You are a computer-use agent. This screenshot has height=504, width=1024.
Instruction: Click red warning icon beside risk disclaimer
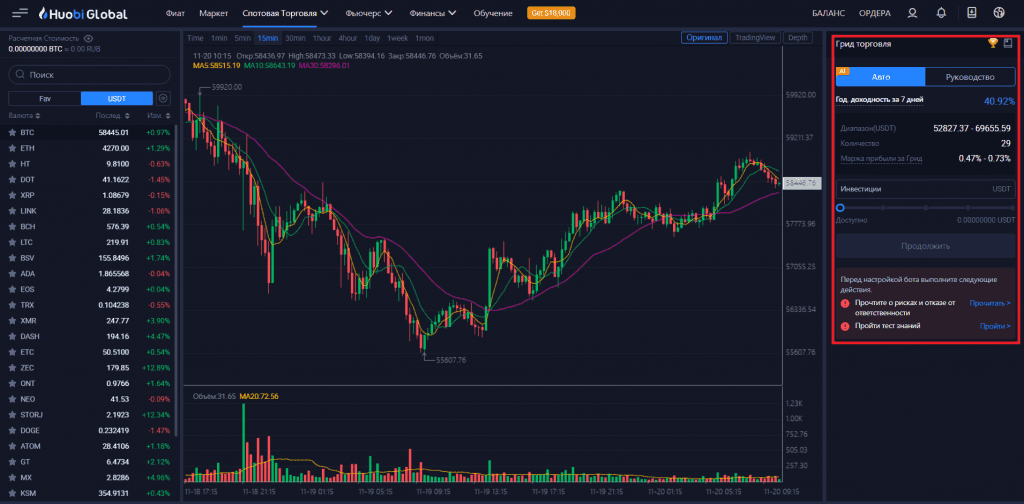[844, 303]
